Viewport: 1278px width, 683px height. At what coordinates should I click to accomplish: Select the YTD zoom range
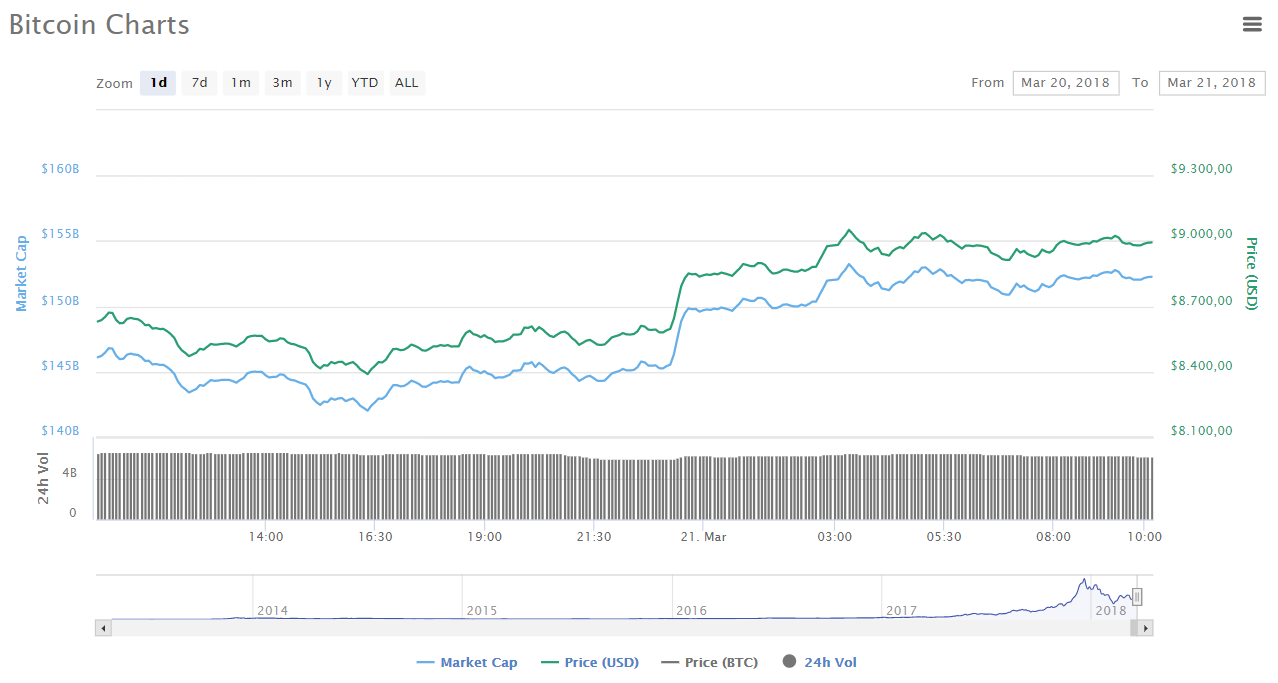(x=365, y=83)
